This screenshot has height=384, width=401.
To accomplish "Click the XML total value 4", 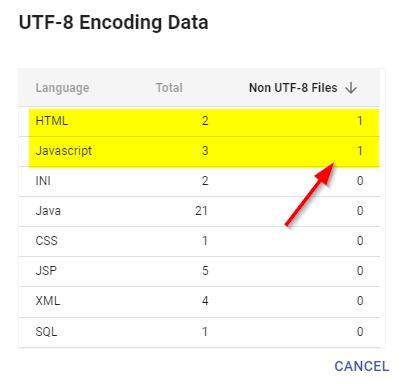I will coord(205,301).
